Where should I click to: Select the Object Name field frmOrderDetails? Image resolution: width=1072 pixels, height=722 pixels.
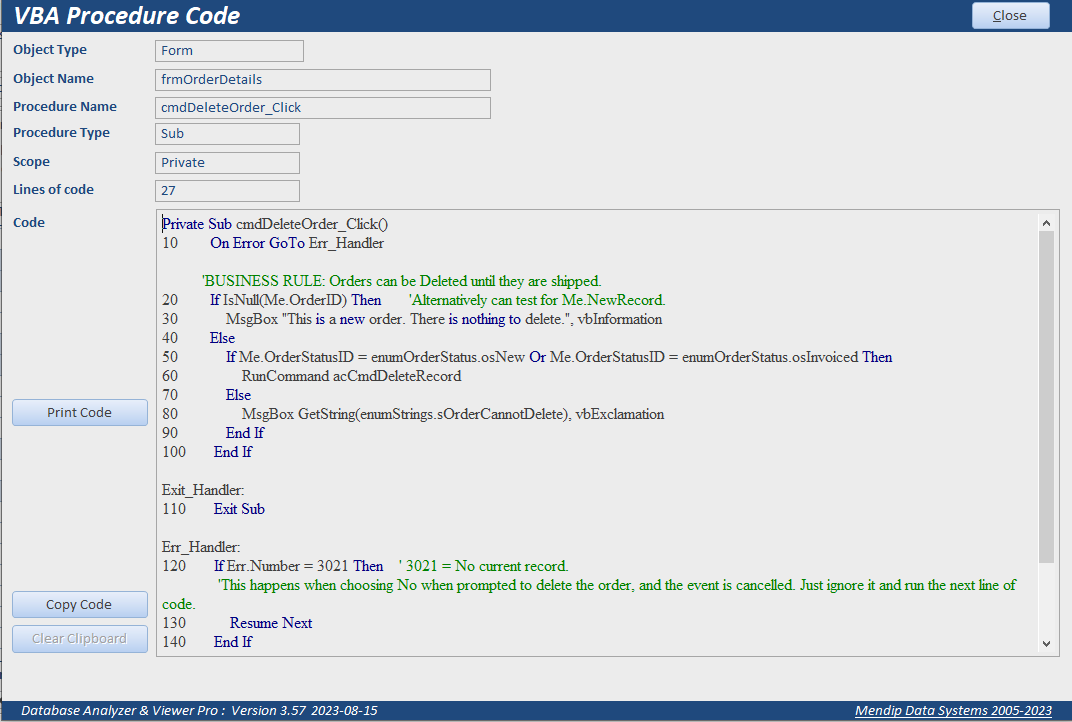[x=323, y=79]
